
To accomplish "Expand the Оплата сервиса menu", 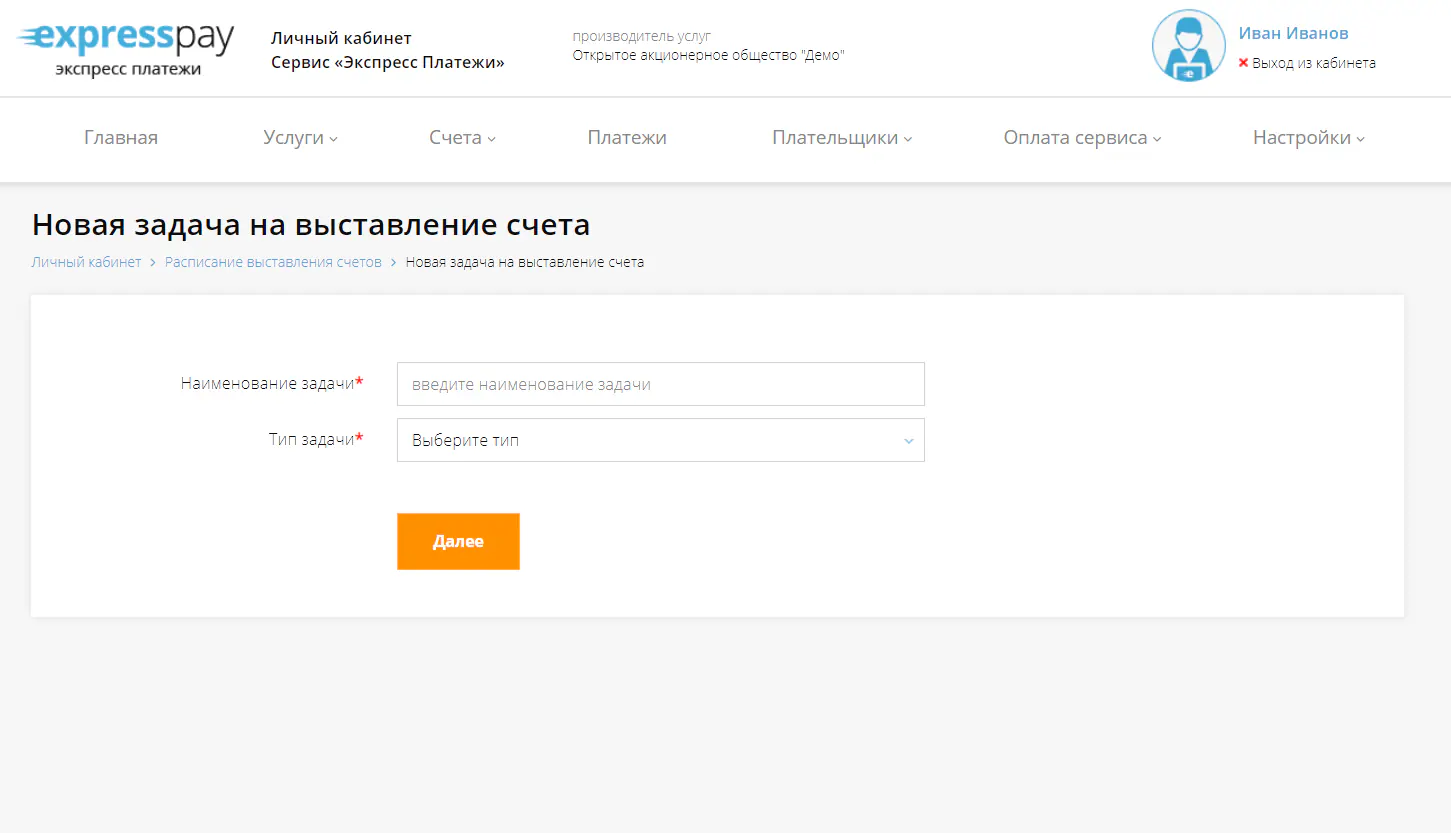I will 1075,138.
